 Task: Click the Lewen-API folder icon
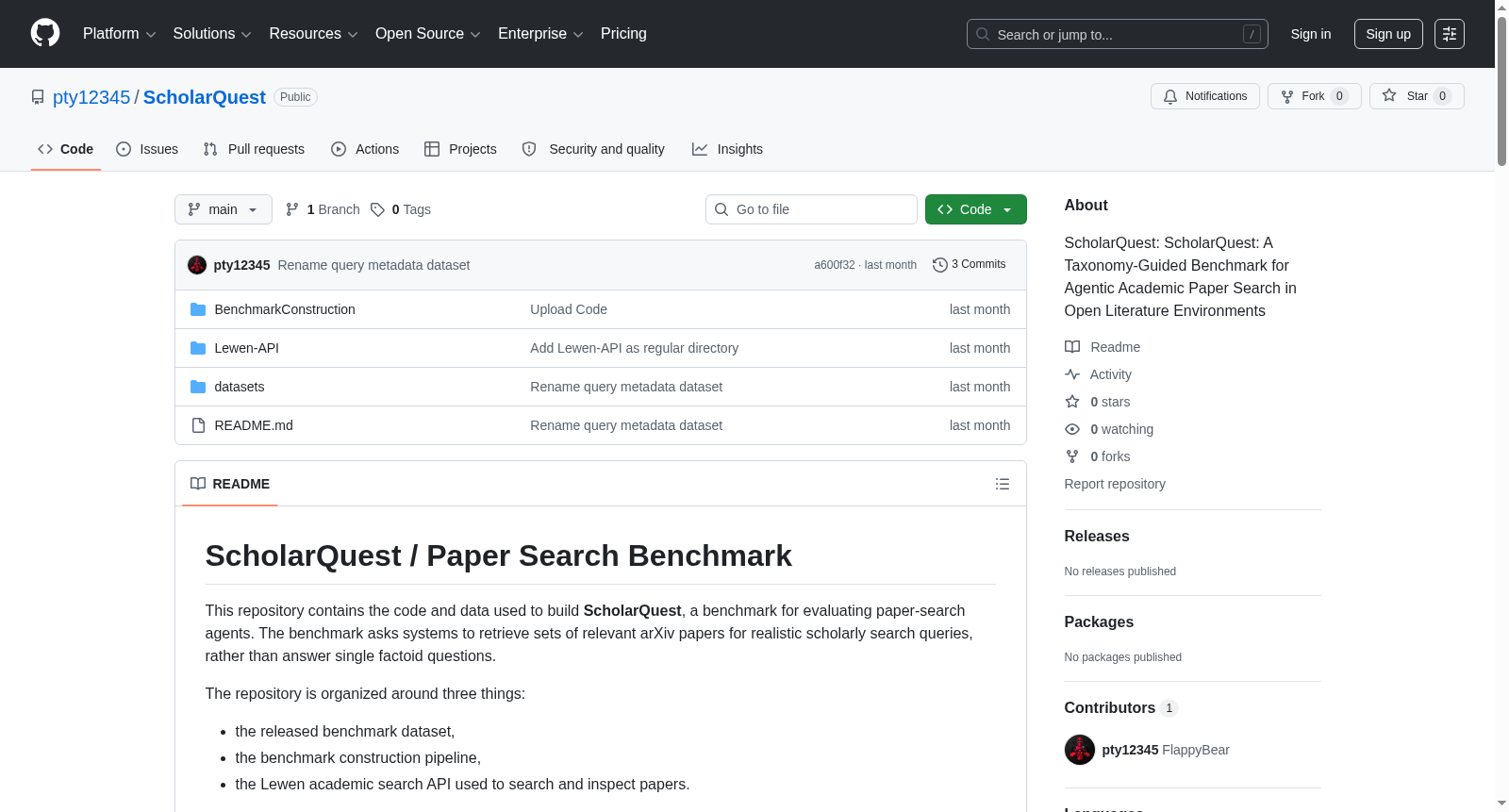(198, 348)
